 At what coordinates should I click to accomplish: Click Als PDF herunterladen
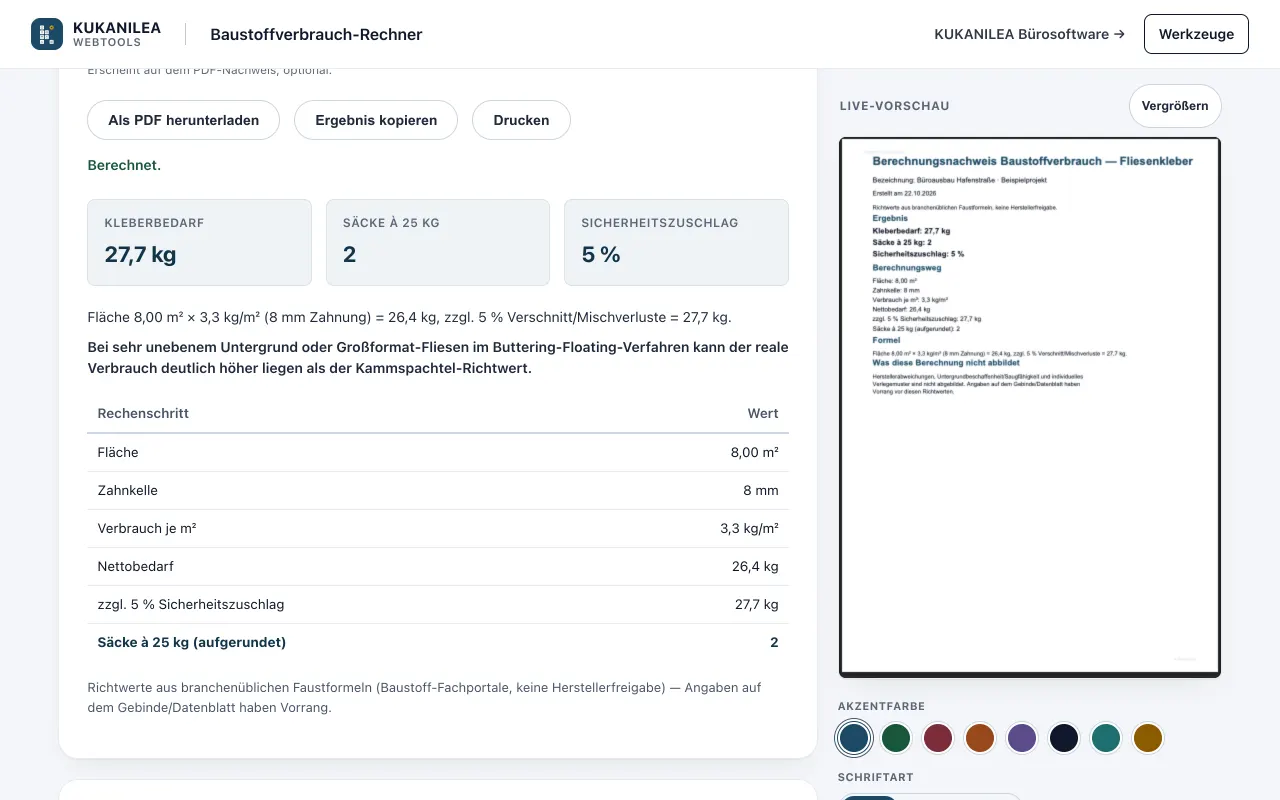(184, 120)
